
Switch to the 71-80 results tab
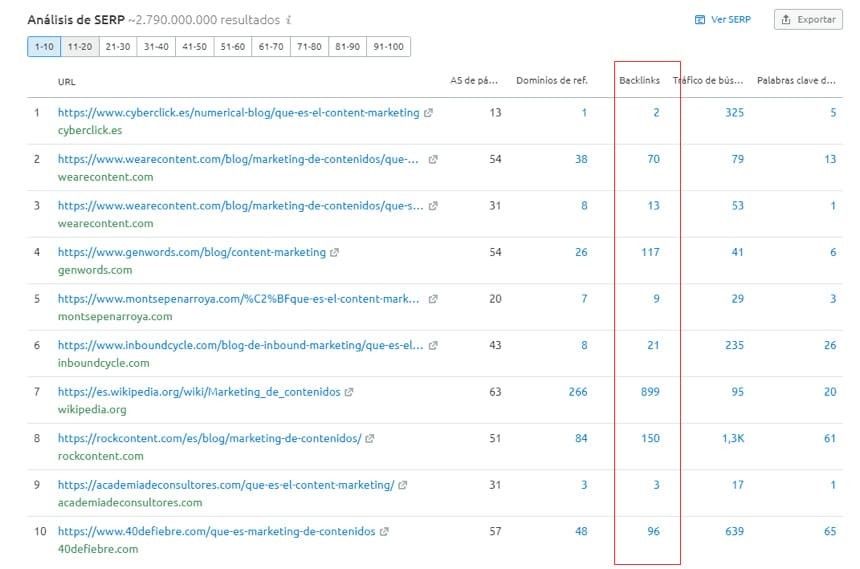click(x=309, y=47)
